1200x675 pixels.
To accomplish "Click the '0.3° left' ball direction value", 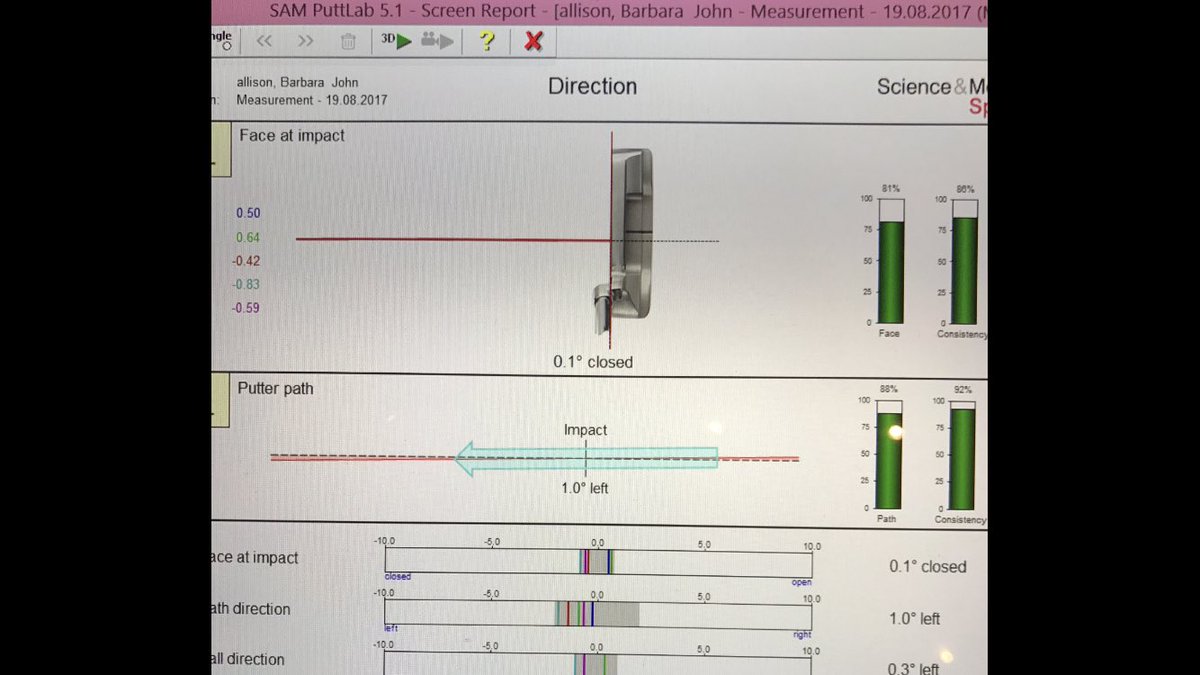I will pyautogui.click(x=915, y=669).
